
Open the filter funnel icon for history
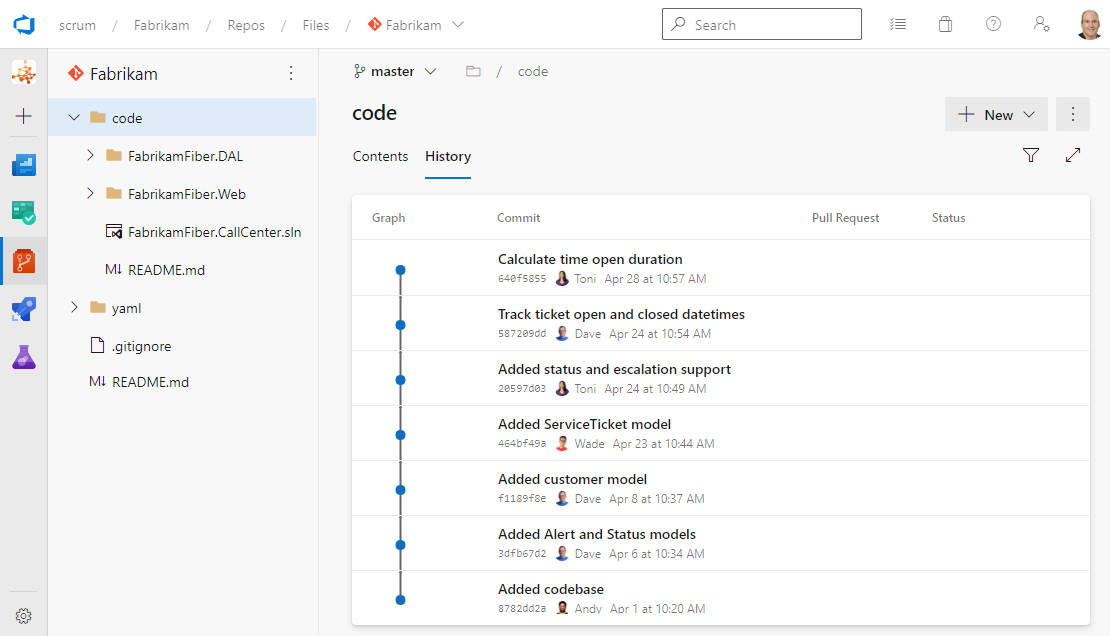pyautogui.click(x=1031, y=155)
